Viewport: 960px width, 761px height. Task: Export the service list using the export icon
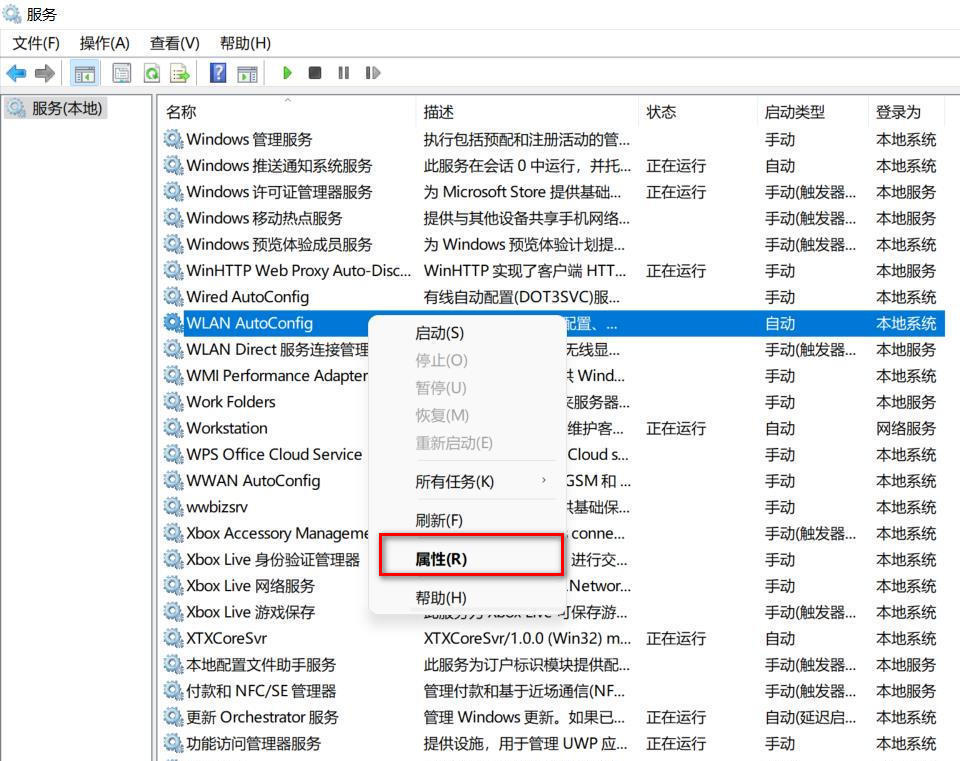coord(181,72)
